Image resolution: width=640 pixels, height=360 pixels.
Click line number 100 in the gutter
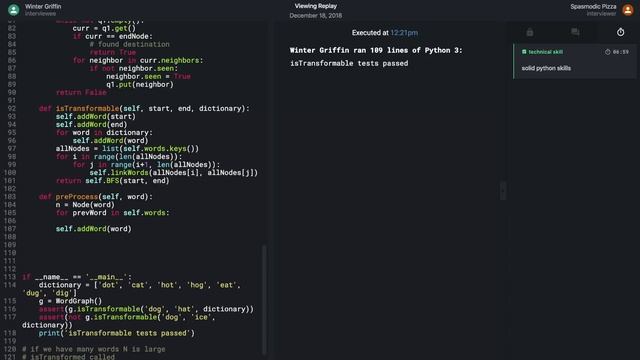10,173
